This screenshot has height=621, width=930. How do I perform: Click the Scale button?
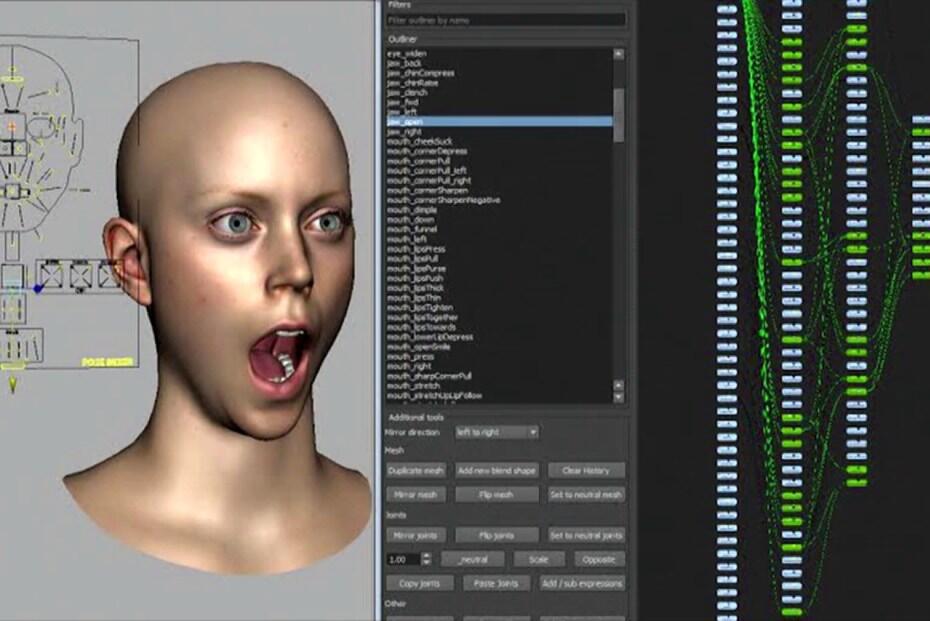[539, 559]
